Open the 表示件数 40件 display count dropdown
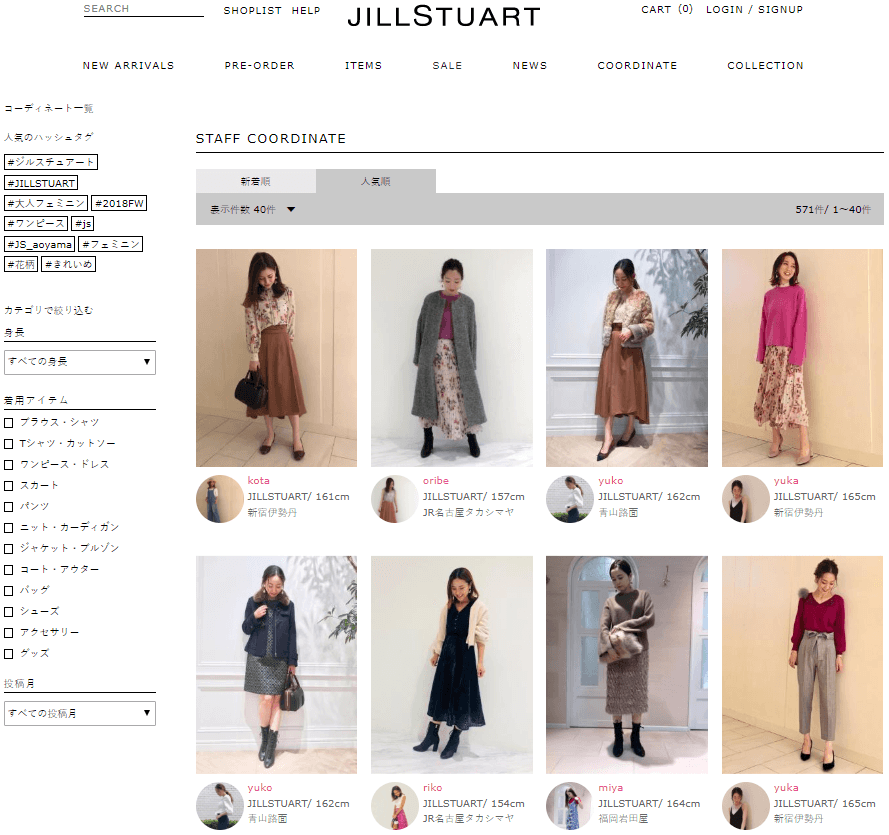 click(x=253, y=210)
